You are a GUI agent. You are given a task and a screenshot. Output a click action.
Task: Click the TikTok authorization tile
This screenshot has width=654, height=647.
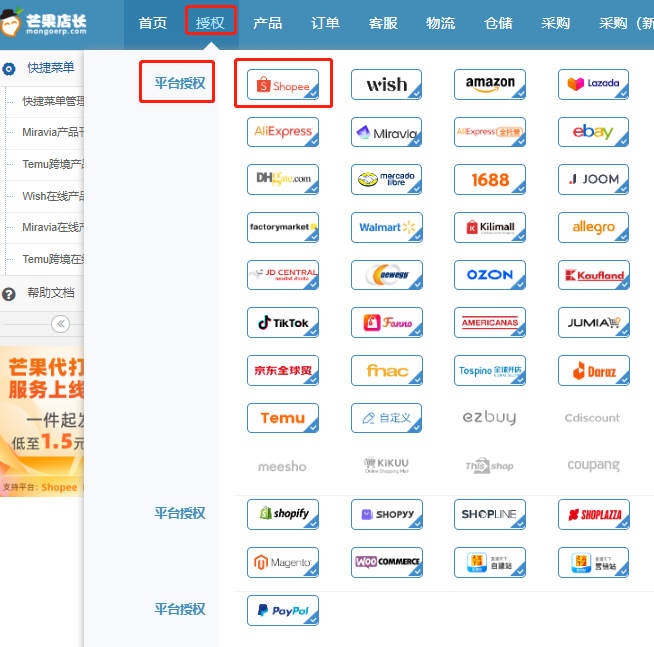pos(283,322)
